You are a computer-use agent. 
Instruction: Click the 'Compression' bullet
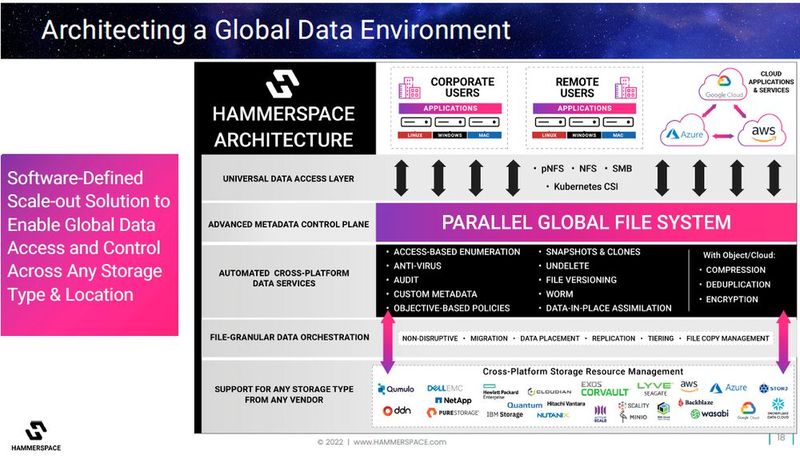(x=736, y=270)
